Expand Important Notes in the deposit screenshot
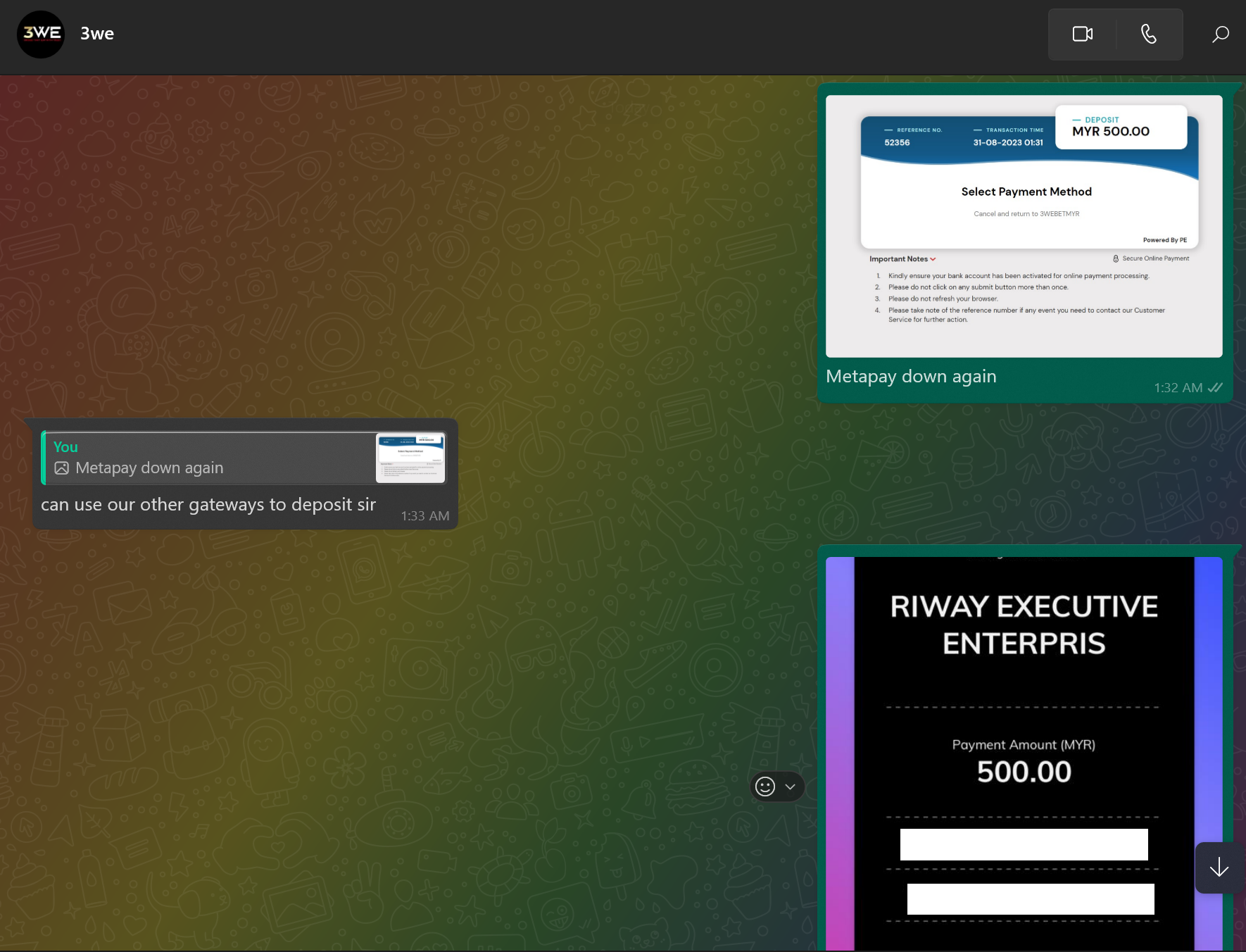This screenshot has width=1246, height=952. tap(902, 259)
